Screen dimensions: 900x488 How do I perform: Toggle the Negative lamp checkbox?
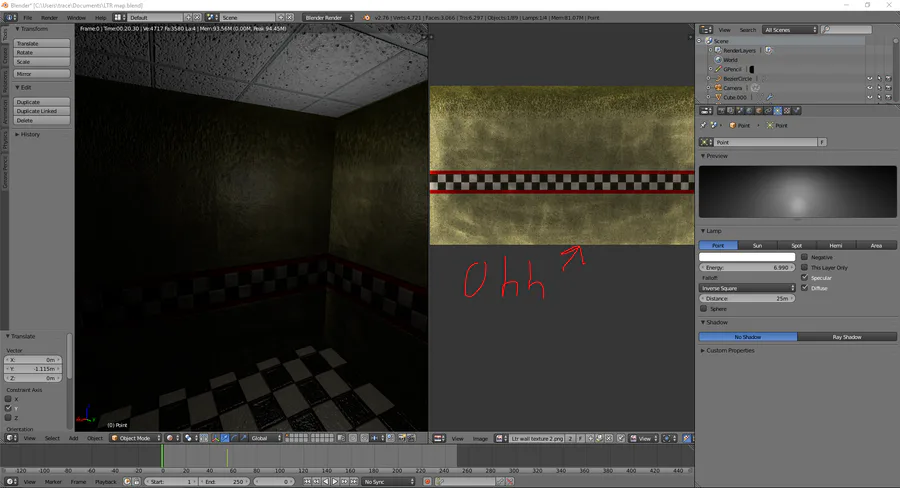804,257
